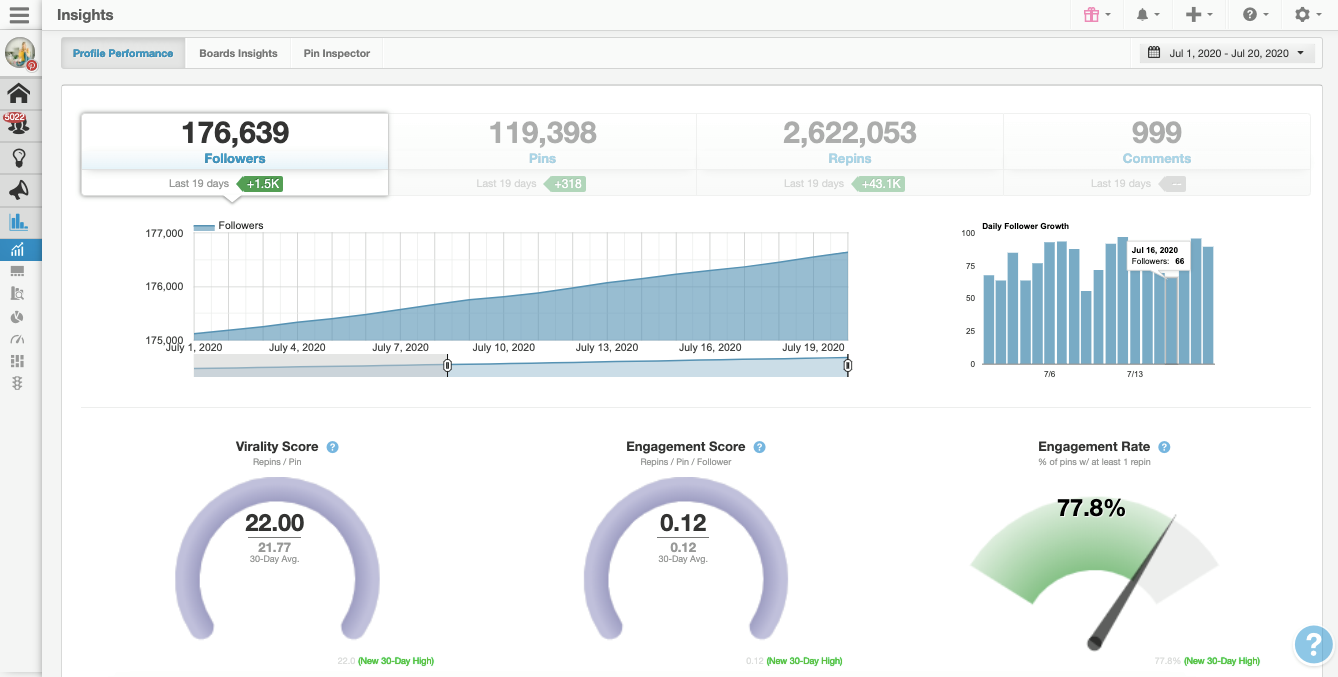Open the hamburger menu
Viewport: 1338px width, 677px height.
click(19, 15)
